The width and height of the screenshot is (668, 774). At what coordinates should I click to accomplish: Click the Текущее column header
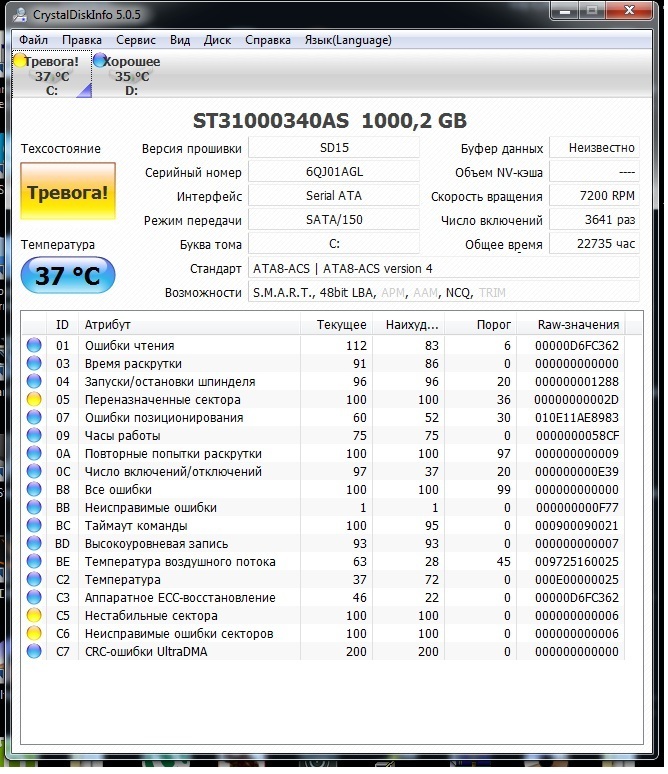coord(336,325)
